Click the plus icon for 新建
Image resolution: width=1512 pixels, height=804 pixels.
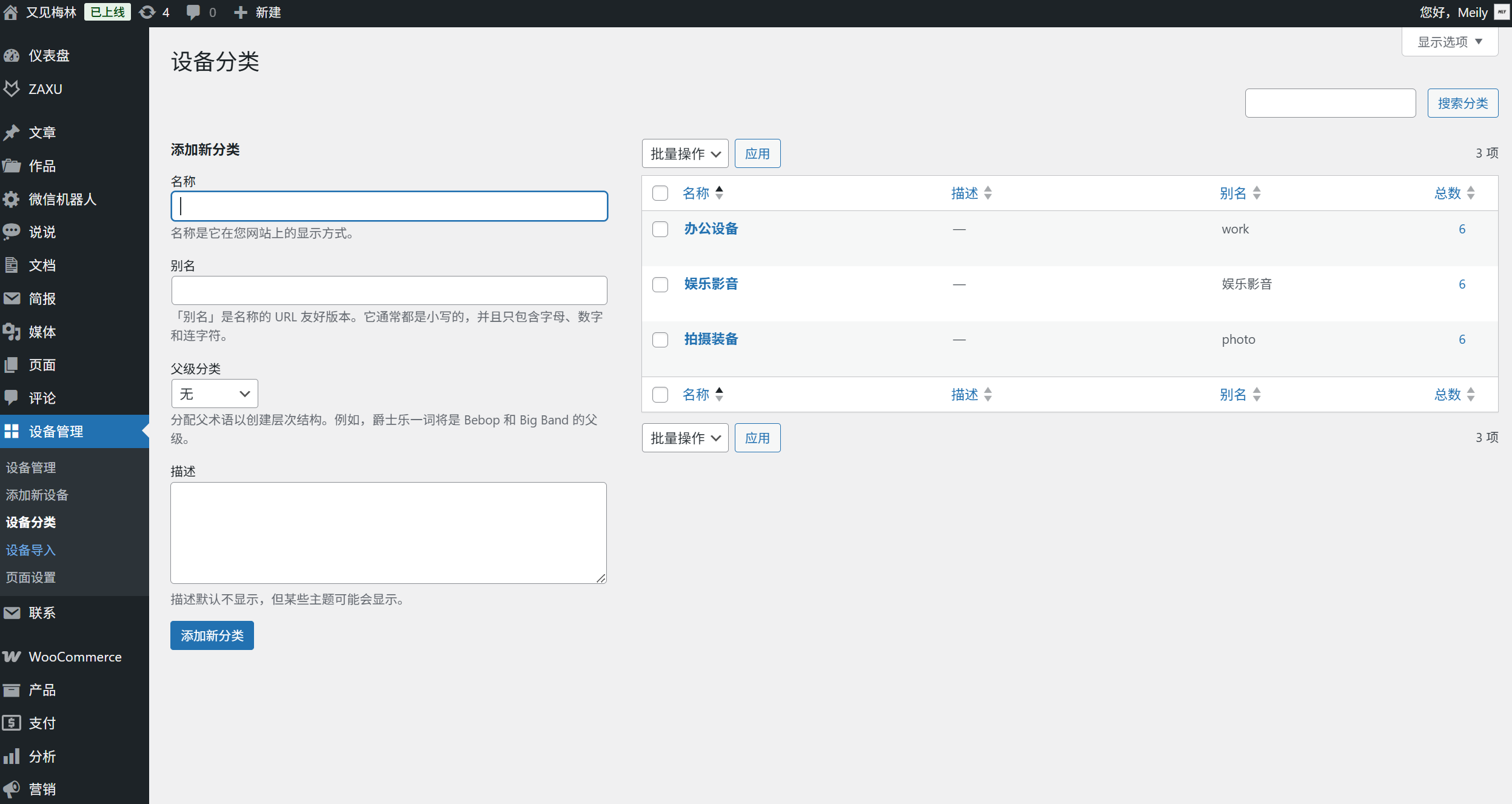[241, 13]
